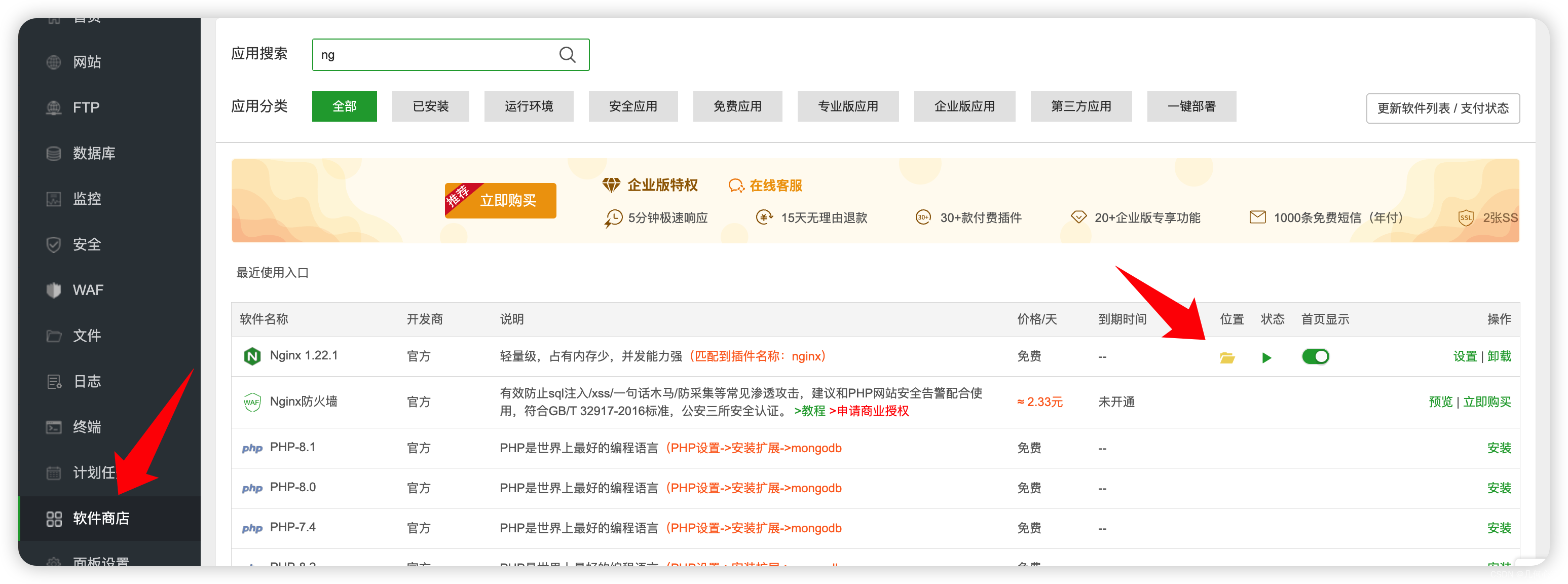The width and height of the screenshot is (1568, 584).
Task: Click the 立即购买 banner button
Action: pos(500,200)
